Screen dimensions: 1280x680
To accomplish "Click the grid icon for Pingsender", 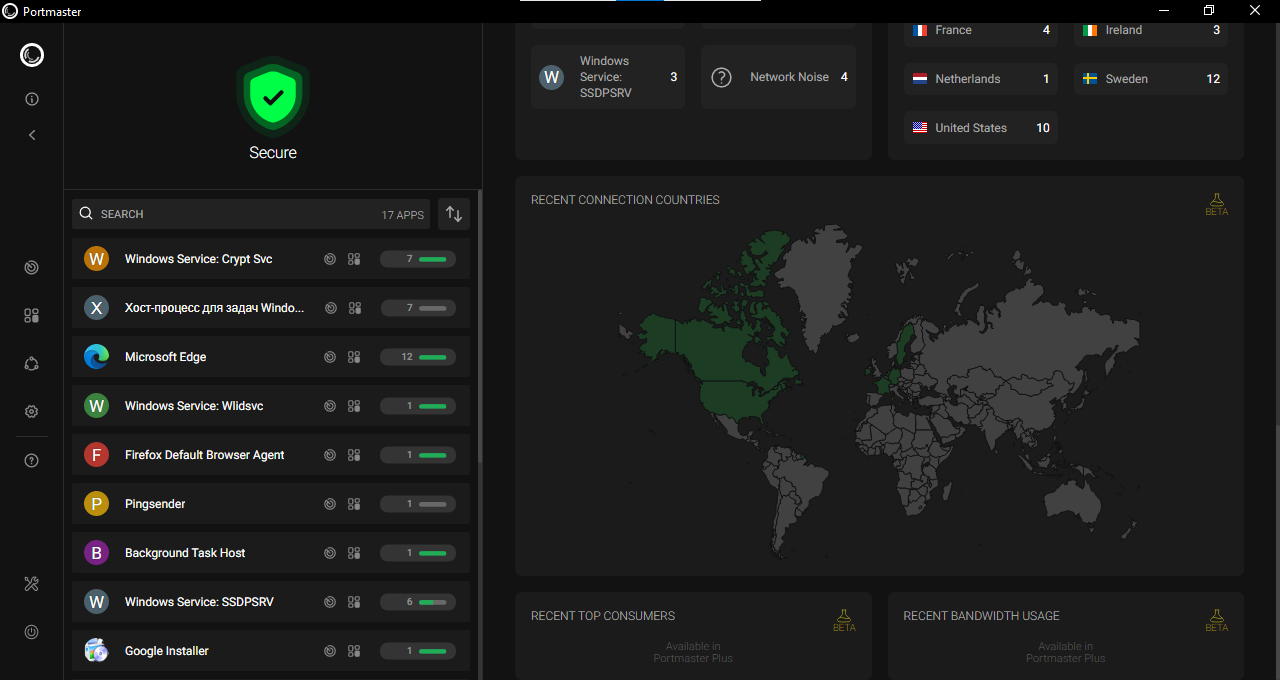I will [x=354, y=504].
